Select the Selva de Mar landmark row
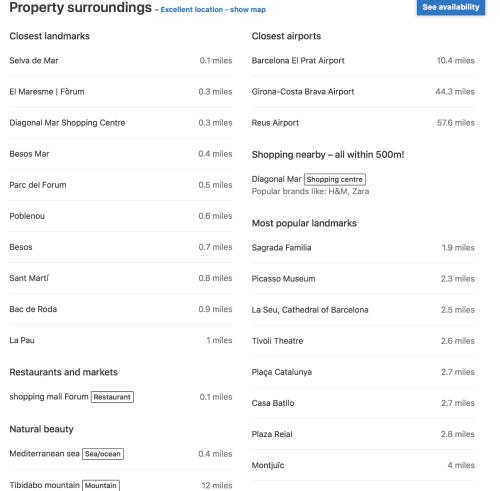The image size is (500, 491). (121, 61)
